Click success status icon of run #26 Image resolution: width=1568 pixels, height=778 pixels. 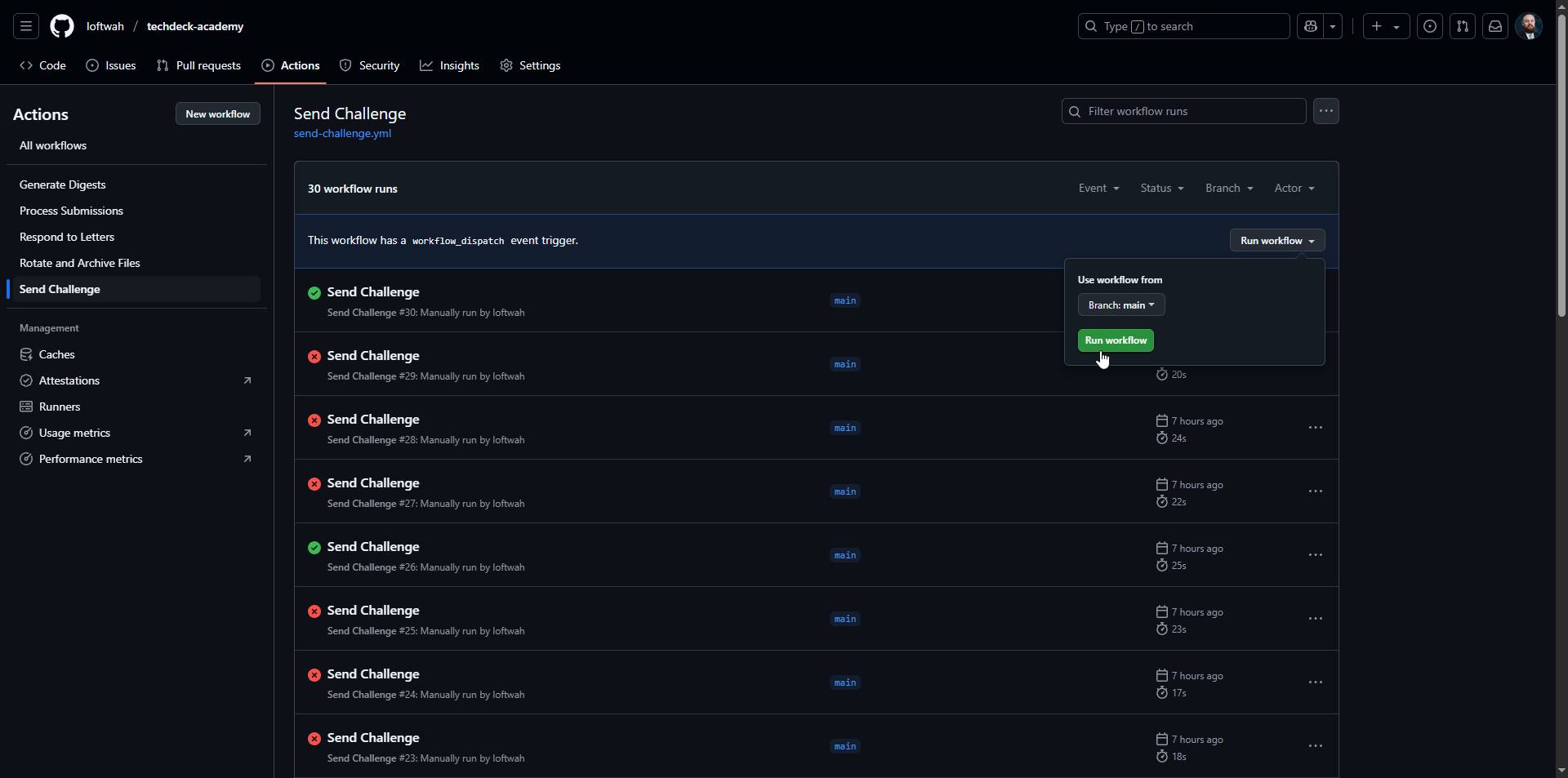point(314,548)
